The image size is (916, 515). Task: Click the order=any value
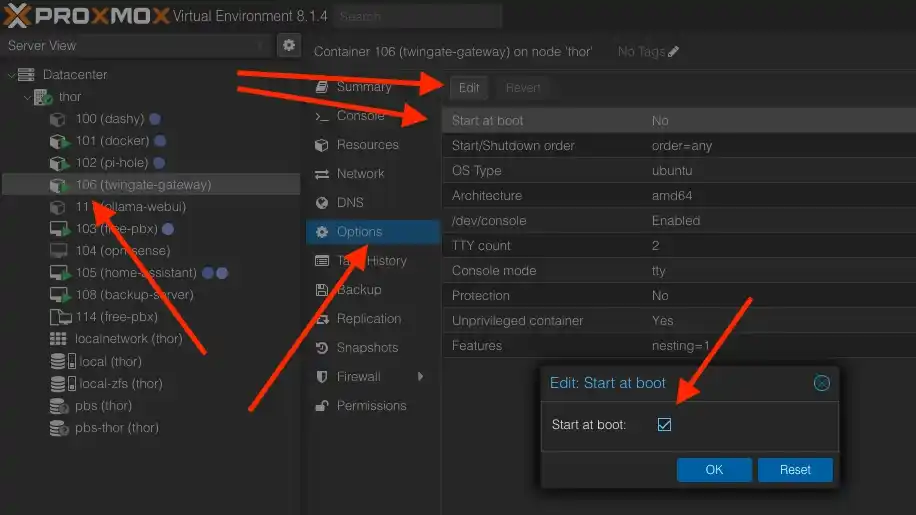682,146
